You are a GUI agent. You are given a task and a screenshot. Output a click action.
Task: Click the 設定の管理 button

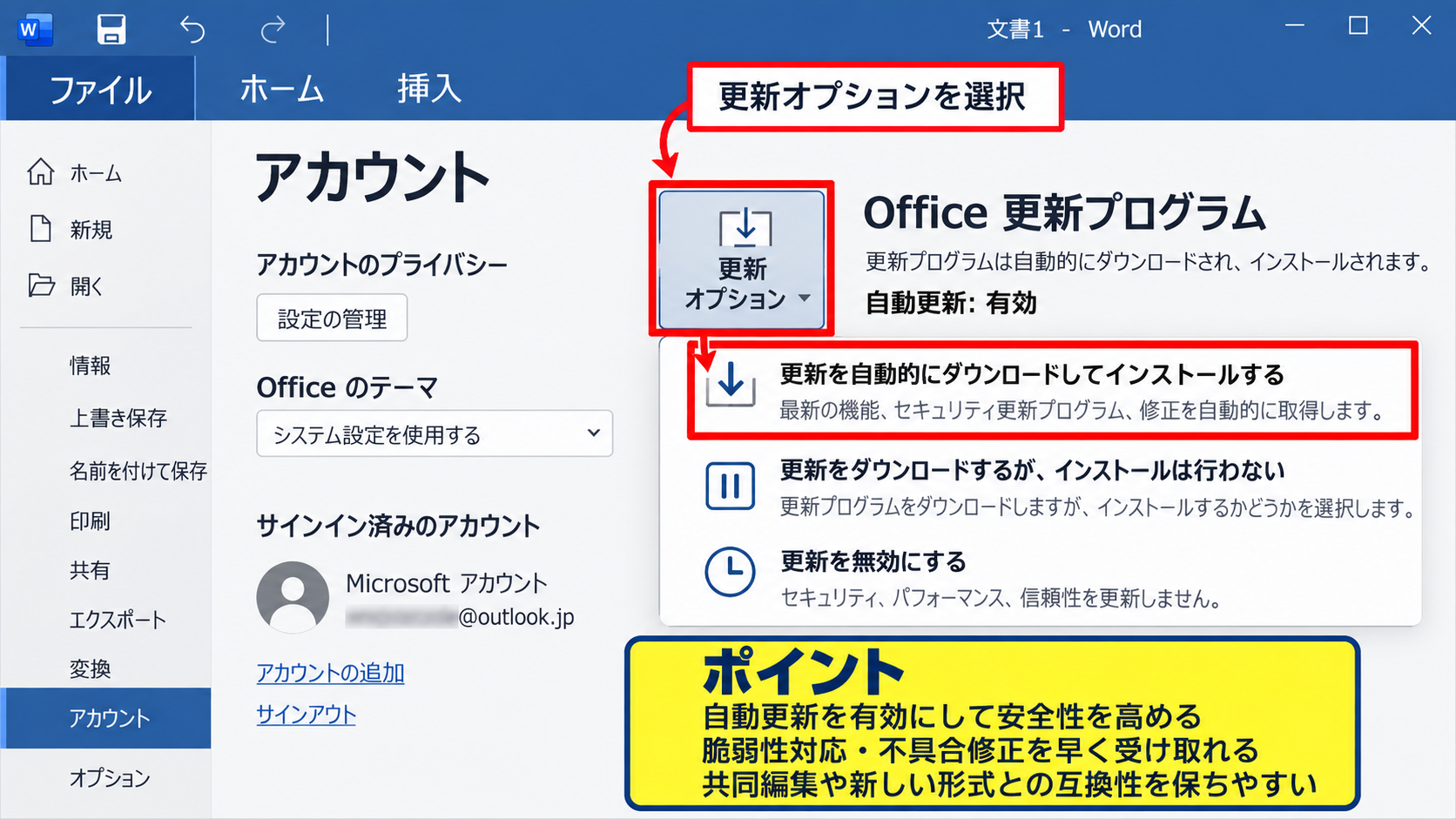[332, 318]
